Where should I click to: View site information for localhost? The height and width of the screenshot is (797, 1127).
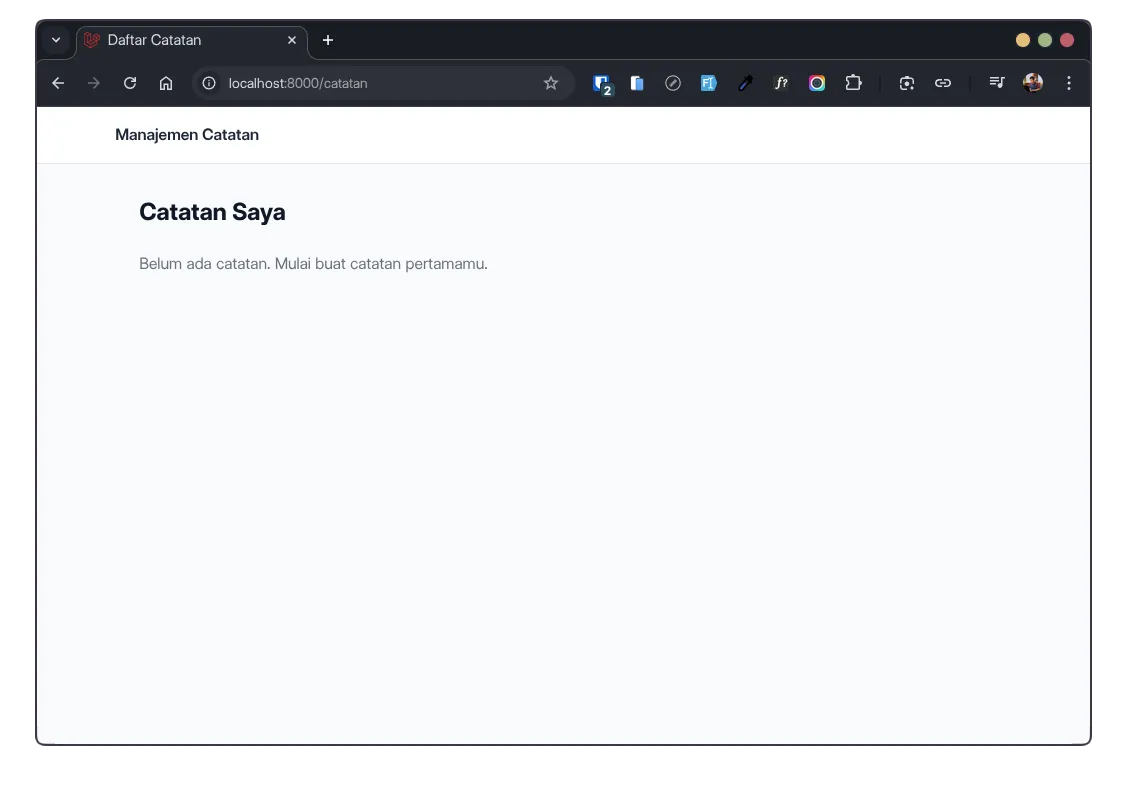pyautogui.click(x=207, y=83)
